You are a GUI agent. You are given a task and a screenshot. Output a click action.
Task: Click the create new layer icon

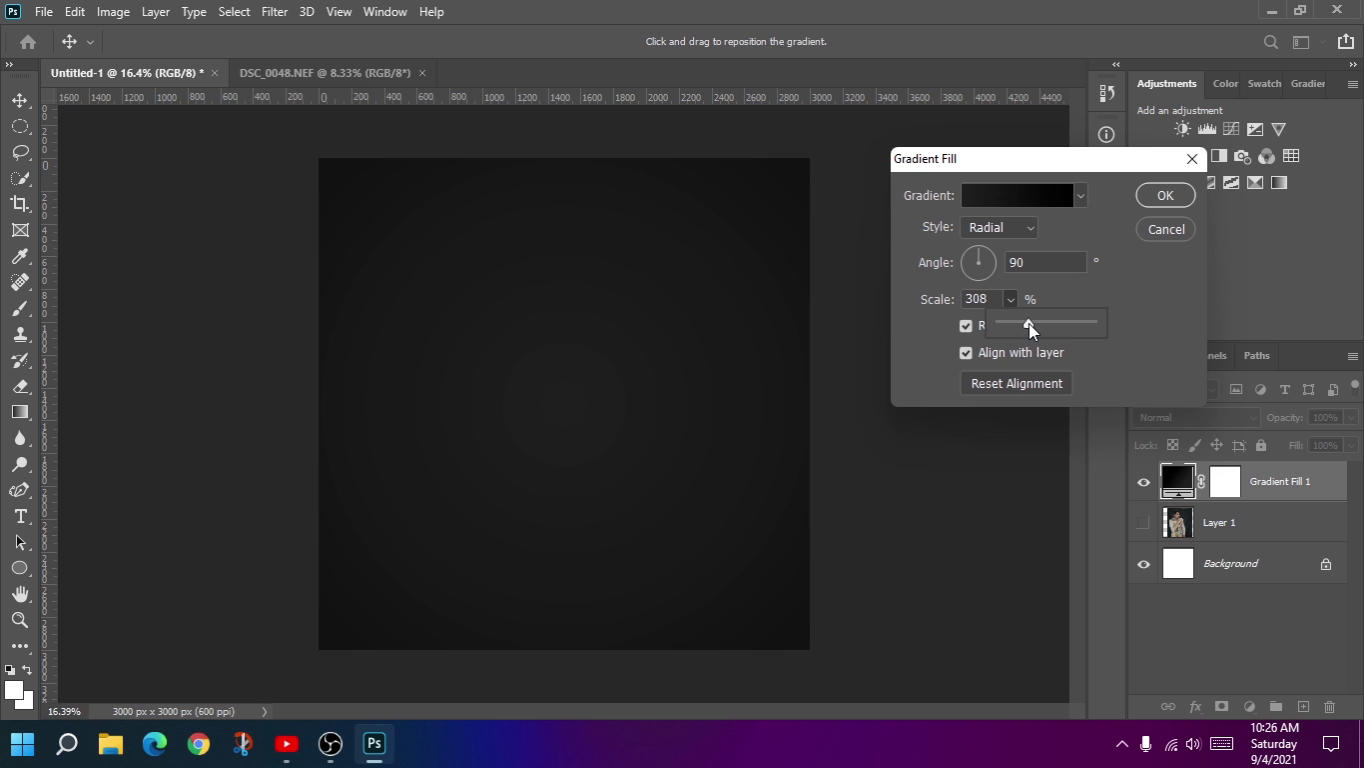(1303, 707)
